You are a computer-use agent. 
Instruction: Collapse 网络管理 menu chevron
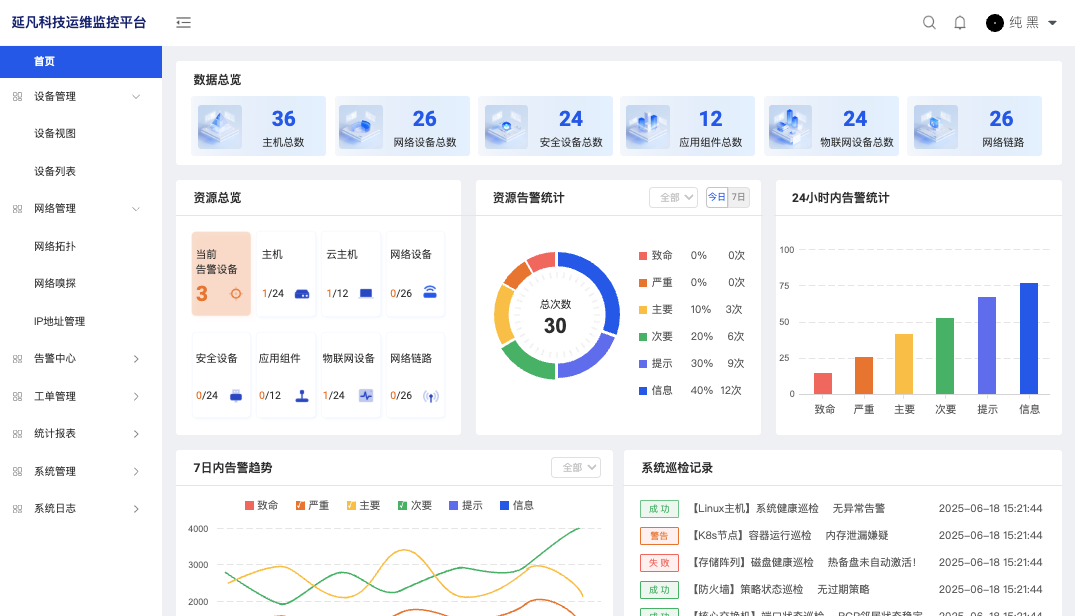[136, 209]
